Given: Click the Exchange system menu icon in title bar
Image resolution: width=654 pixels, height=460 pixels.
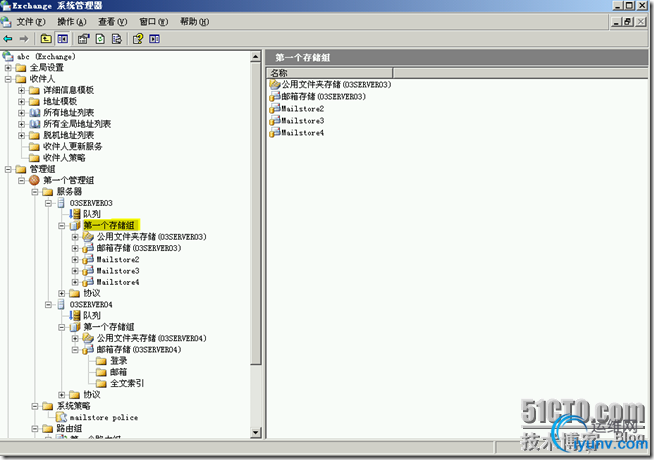Looking at the screenshot, I should pyautogui.click(x=5, y=5).
